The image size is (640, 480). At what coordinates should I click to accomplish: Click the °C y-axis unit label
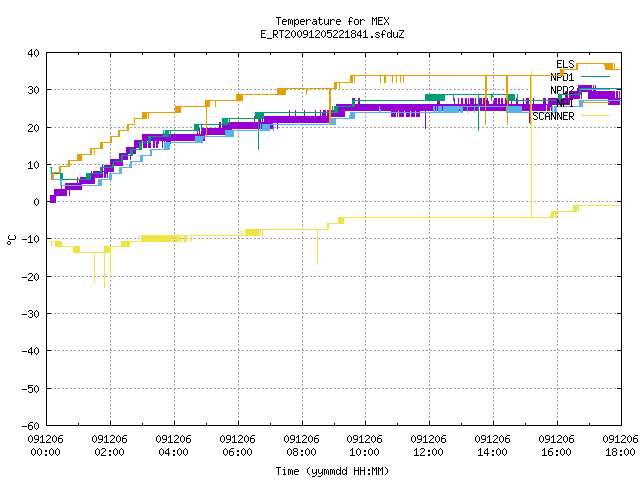[x=11, y=240]
